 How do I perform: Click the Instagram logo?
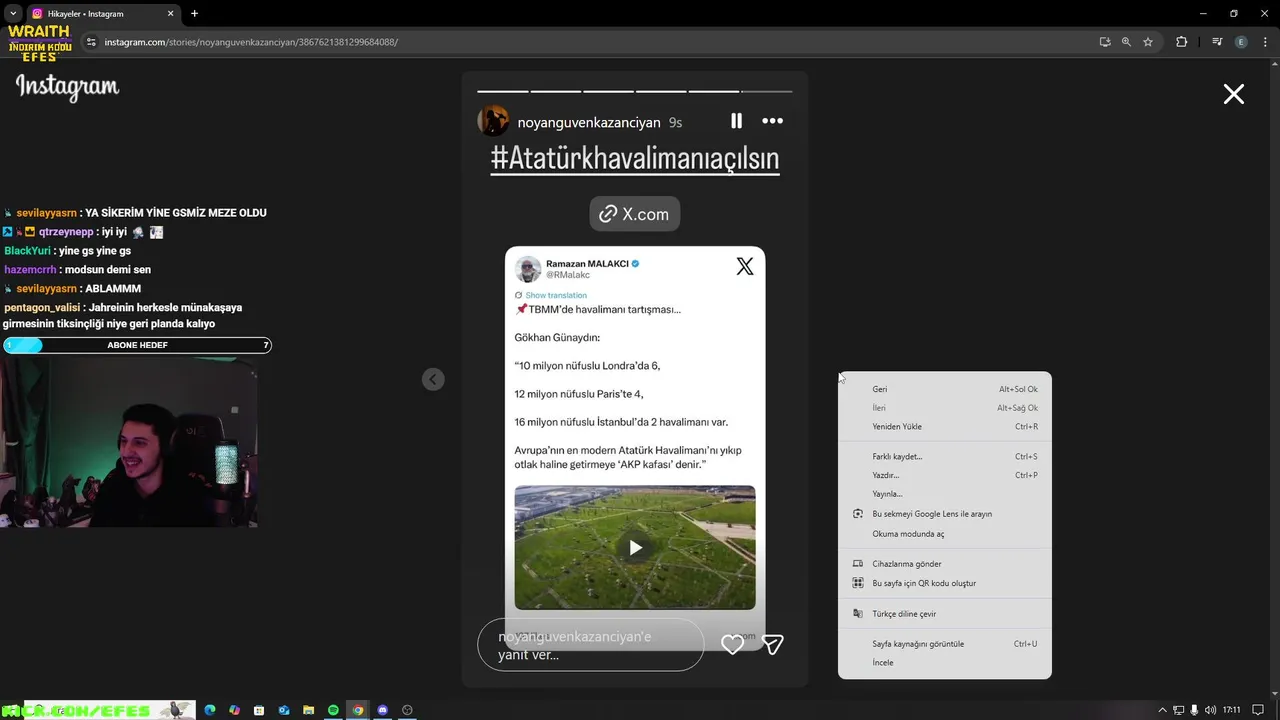point(67,88)
